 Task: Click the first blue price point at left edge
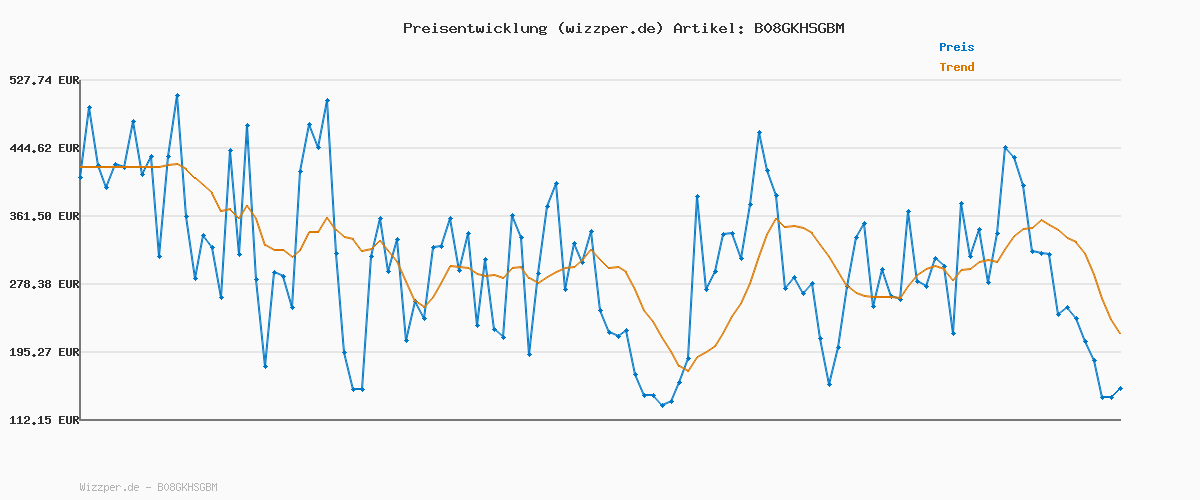pos(81,177)
